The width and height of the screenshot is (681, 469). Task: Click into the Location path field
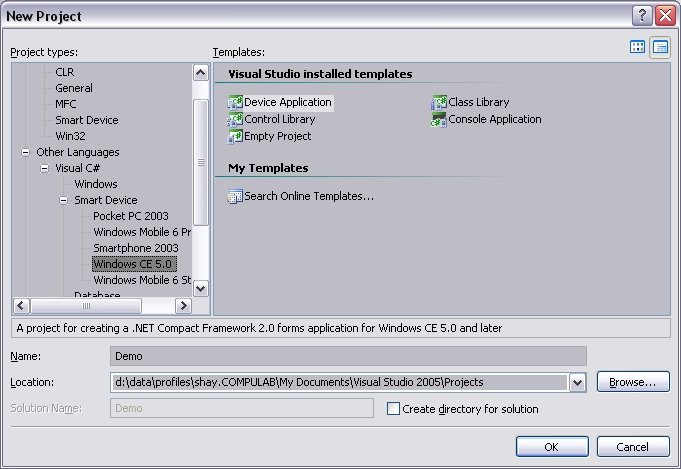(339, 383)
